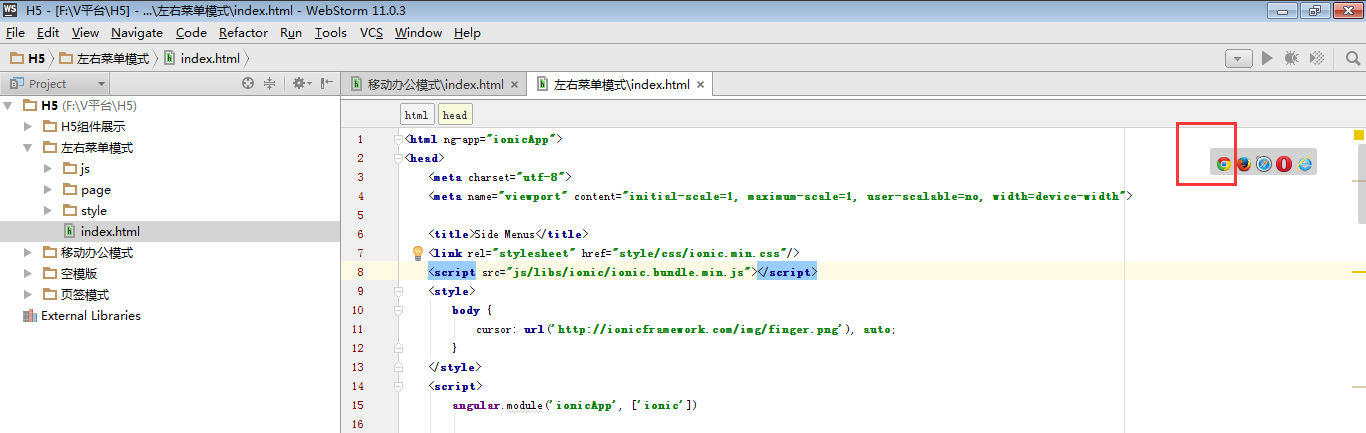Click the Run with Coverage icon
The width and height of the screenshot is (1366, 433).
click(x=1318, y=59)
